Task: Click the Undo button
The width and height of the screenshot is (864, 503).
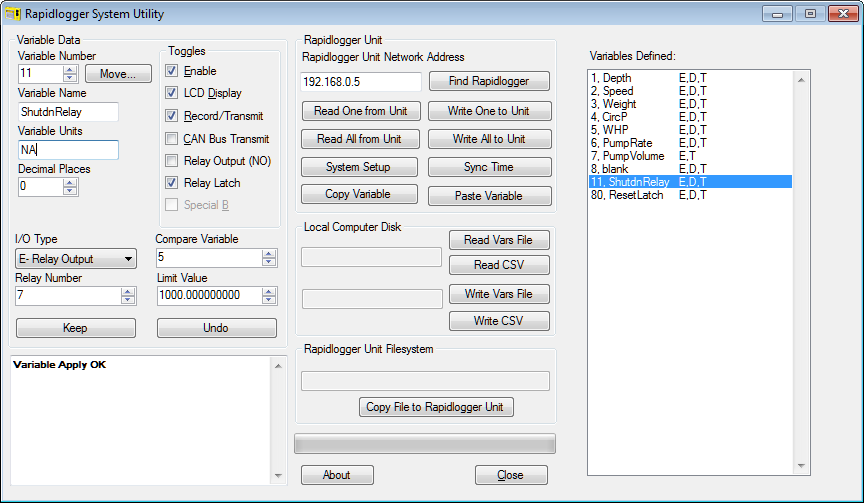Action: (x=217, y=328)
